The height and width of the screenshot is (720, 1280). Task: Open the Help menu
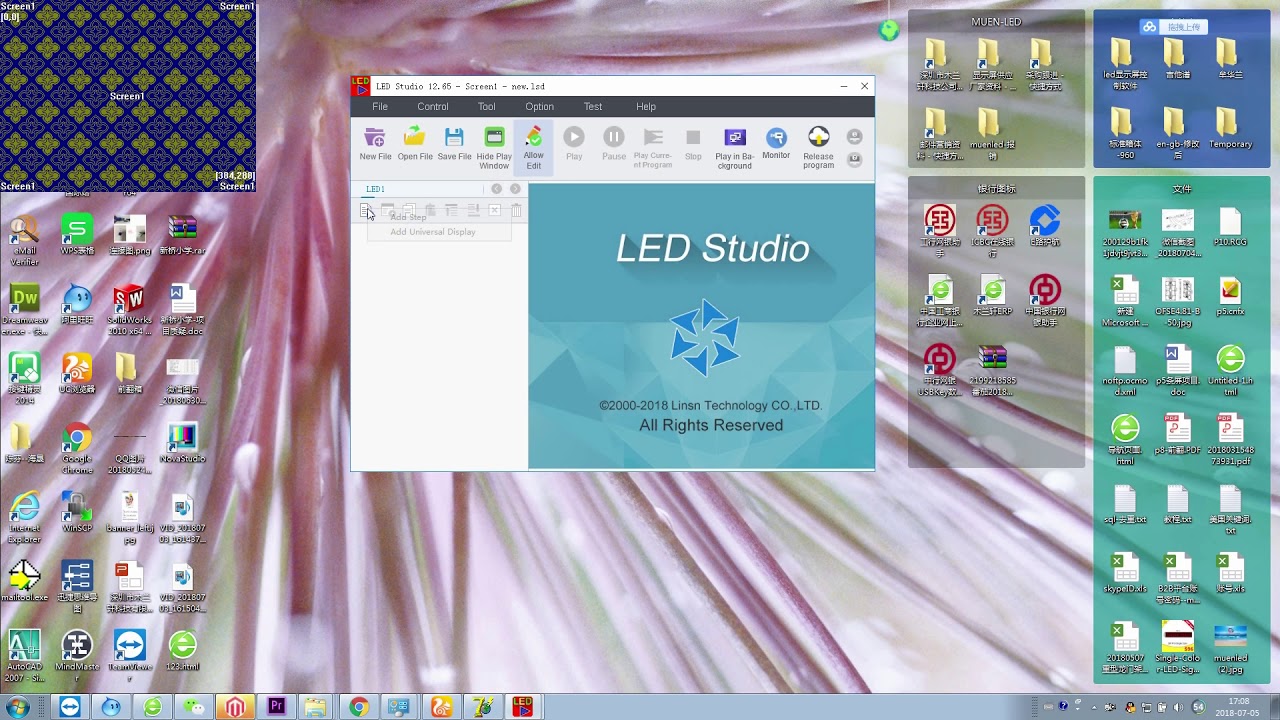[x=646, y=107]
